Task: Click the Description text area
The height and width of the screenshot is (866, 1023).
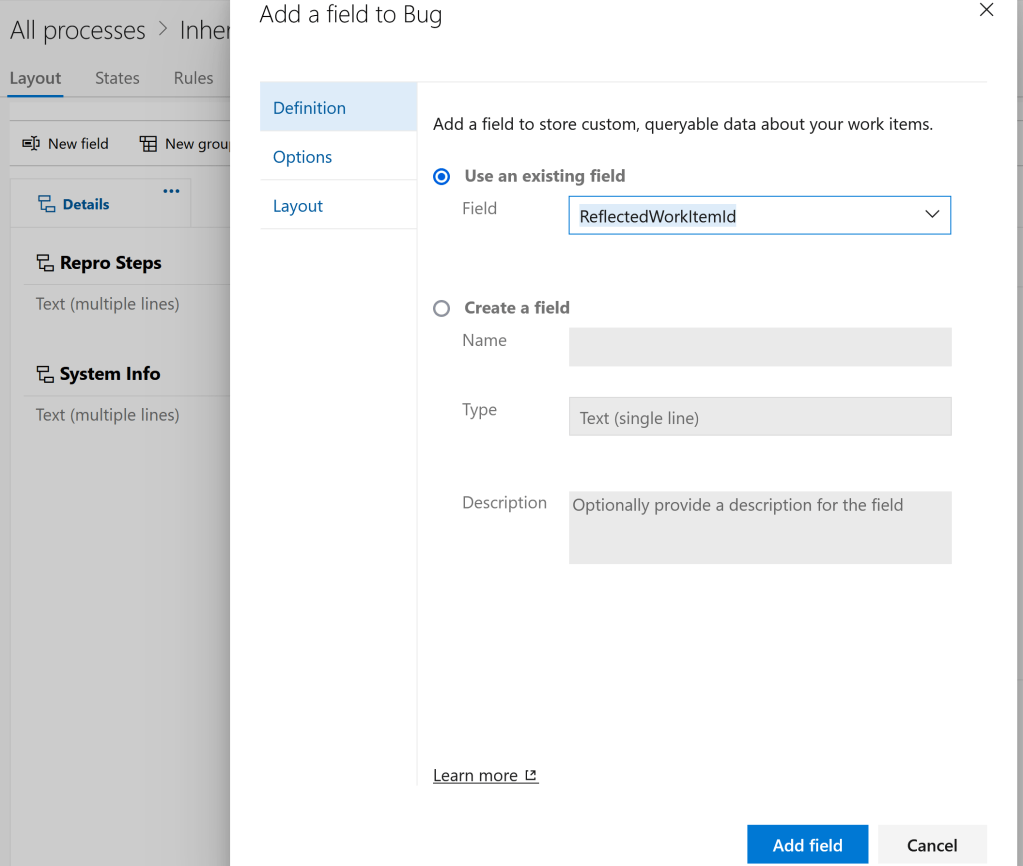Action: coord(760,527)
